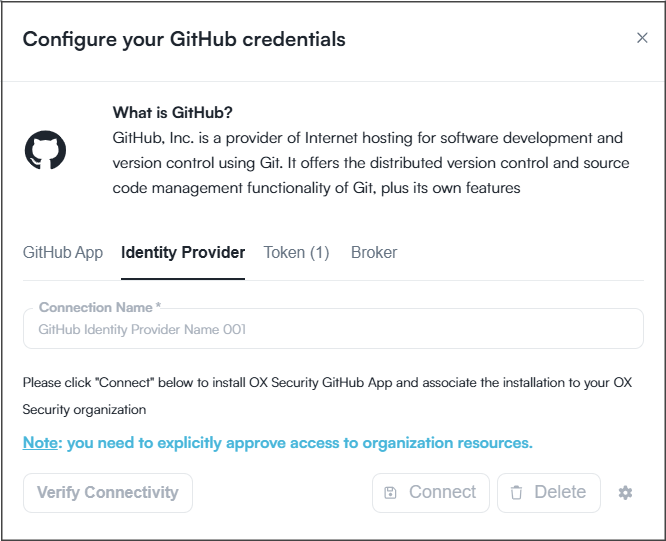Click the 'What is GitHub?' heading
The width and height of the screenshot is (666, 541).
point(172,113)
